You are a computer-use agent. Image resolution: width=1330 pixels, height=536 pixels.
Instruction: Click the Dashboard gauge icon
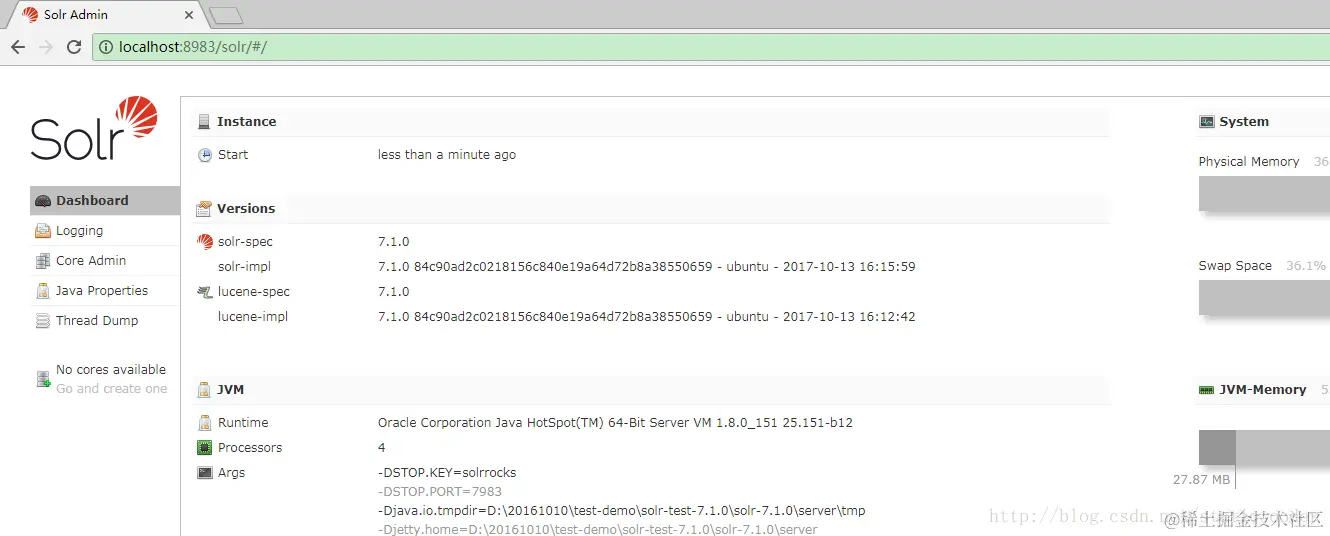click(43, 201)
